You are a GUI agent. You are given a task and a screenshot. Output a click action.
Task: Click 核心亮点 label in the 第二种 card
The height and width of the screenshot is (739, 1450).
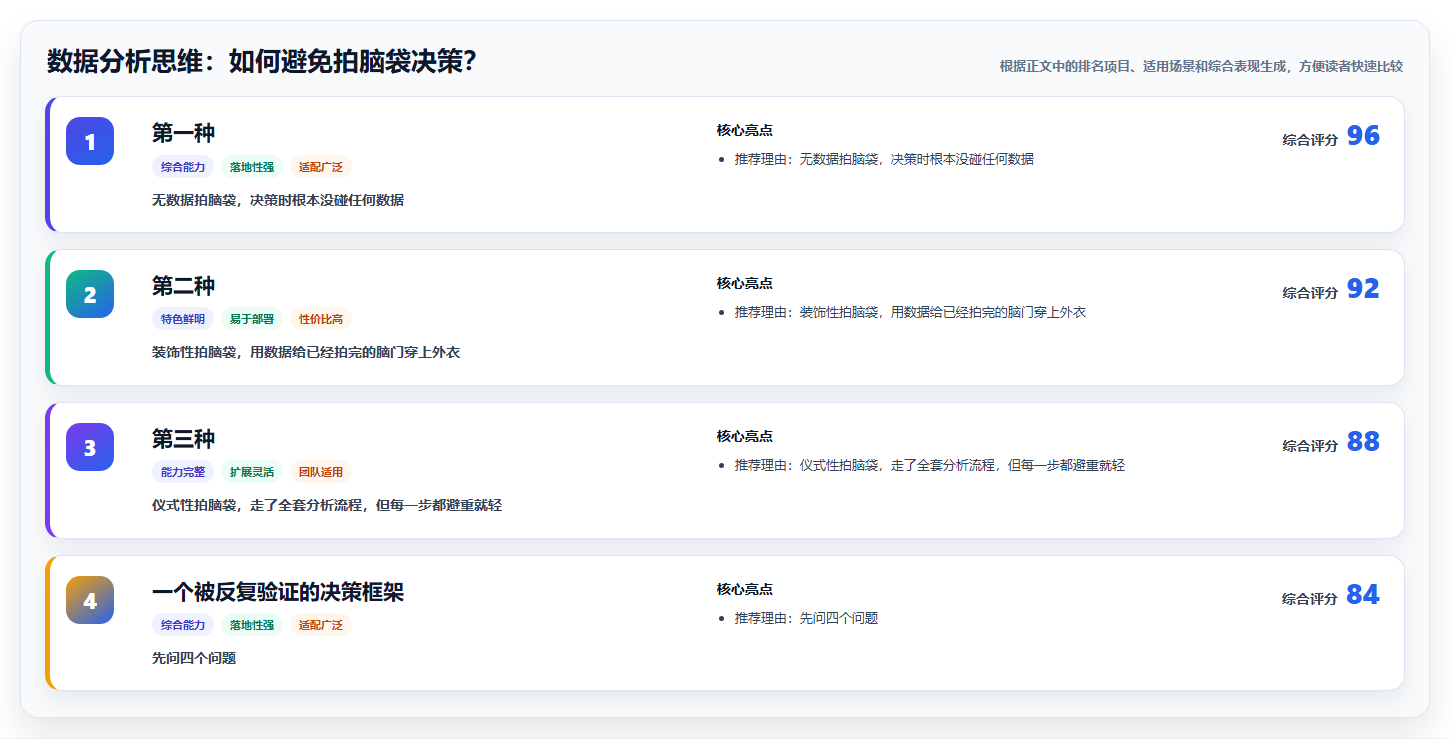(x=745, y=283)
